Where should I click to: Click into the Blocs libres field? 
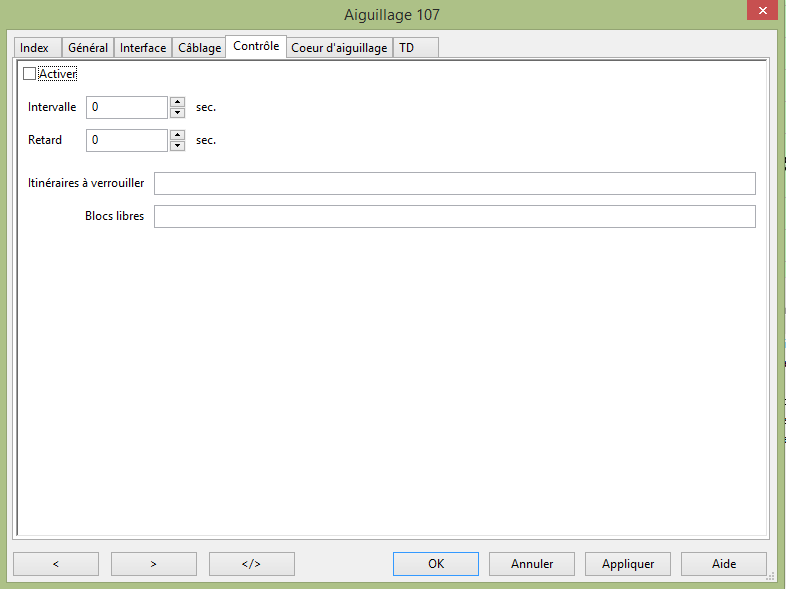(x=454, y=217)
